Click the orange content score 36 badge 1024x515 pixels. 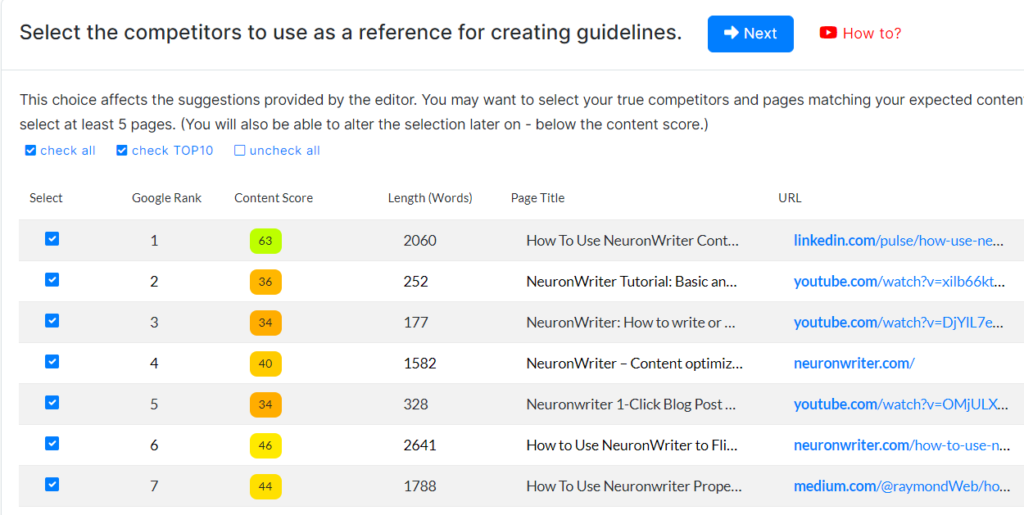[265, 282]
